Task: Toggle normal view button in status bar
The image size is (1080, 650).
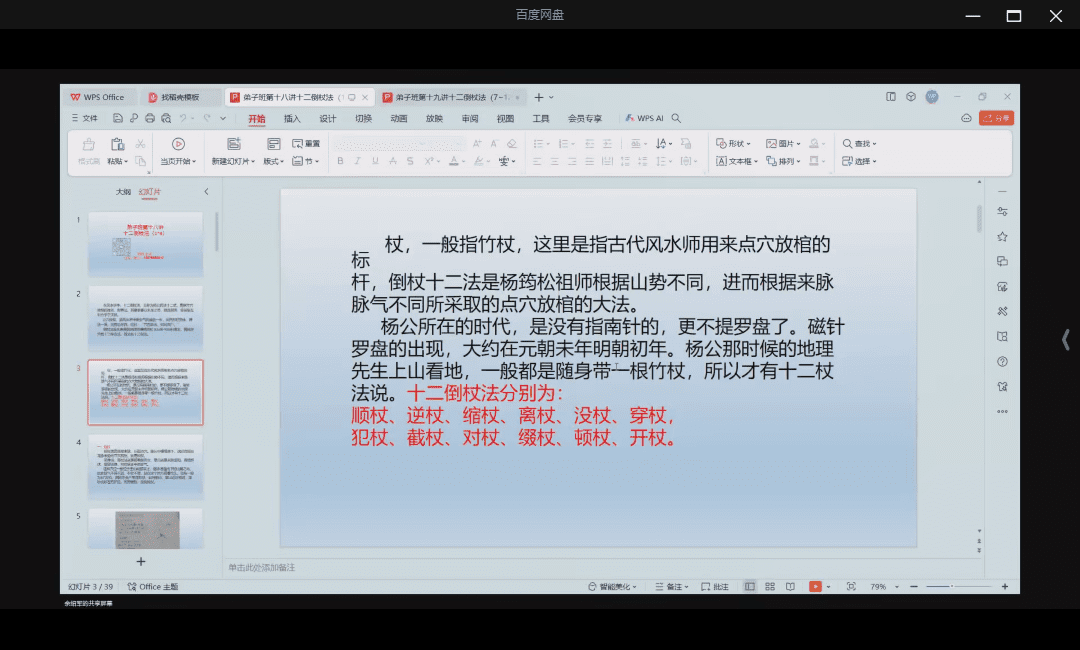Action: pos(750,586)
